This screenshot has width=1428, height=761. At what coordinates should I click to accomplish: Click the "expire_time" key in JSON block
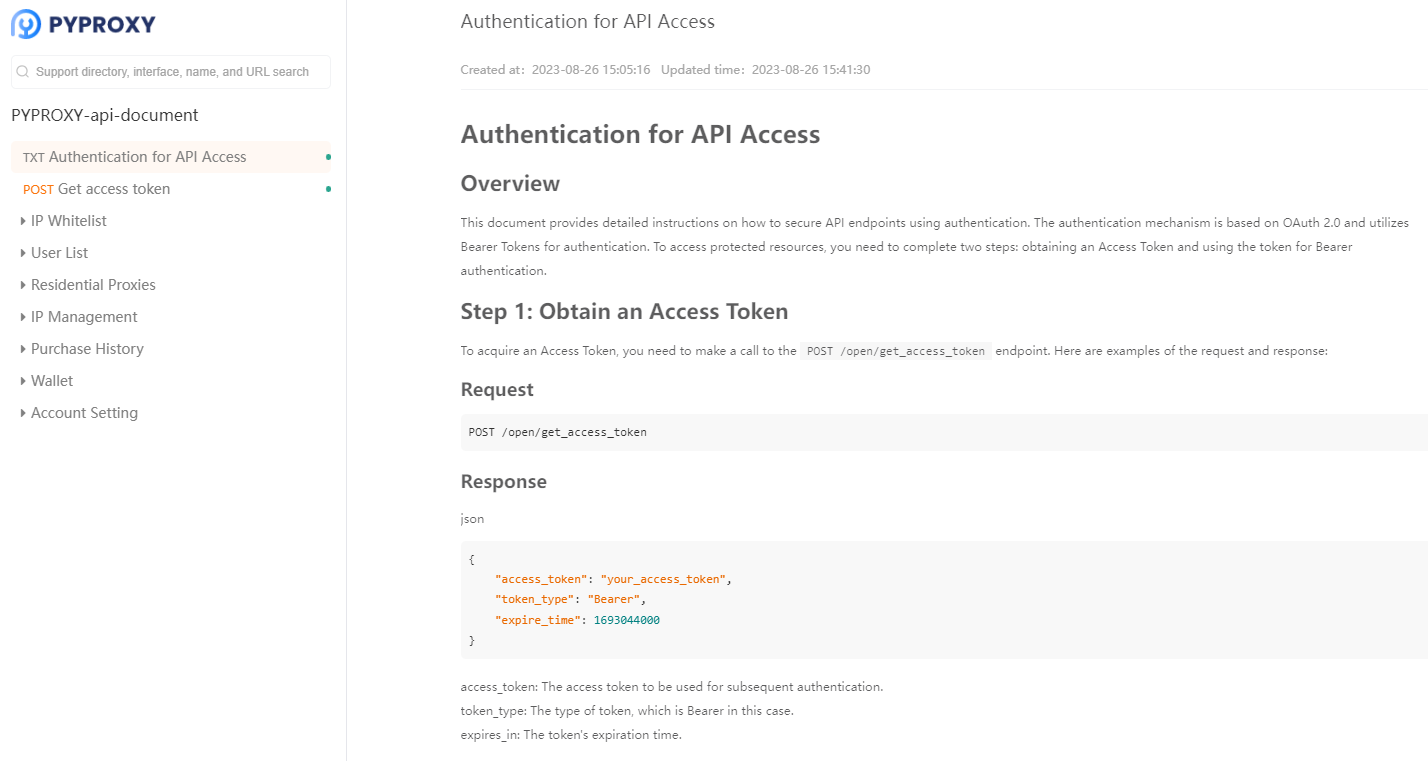537,620
